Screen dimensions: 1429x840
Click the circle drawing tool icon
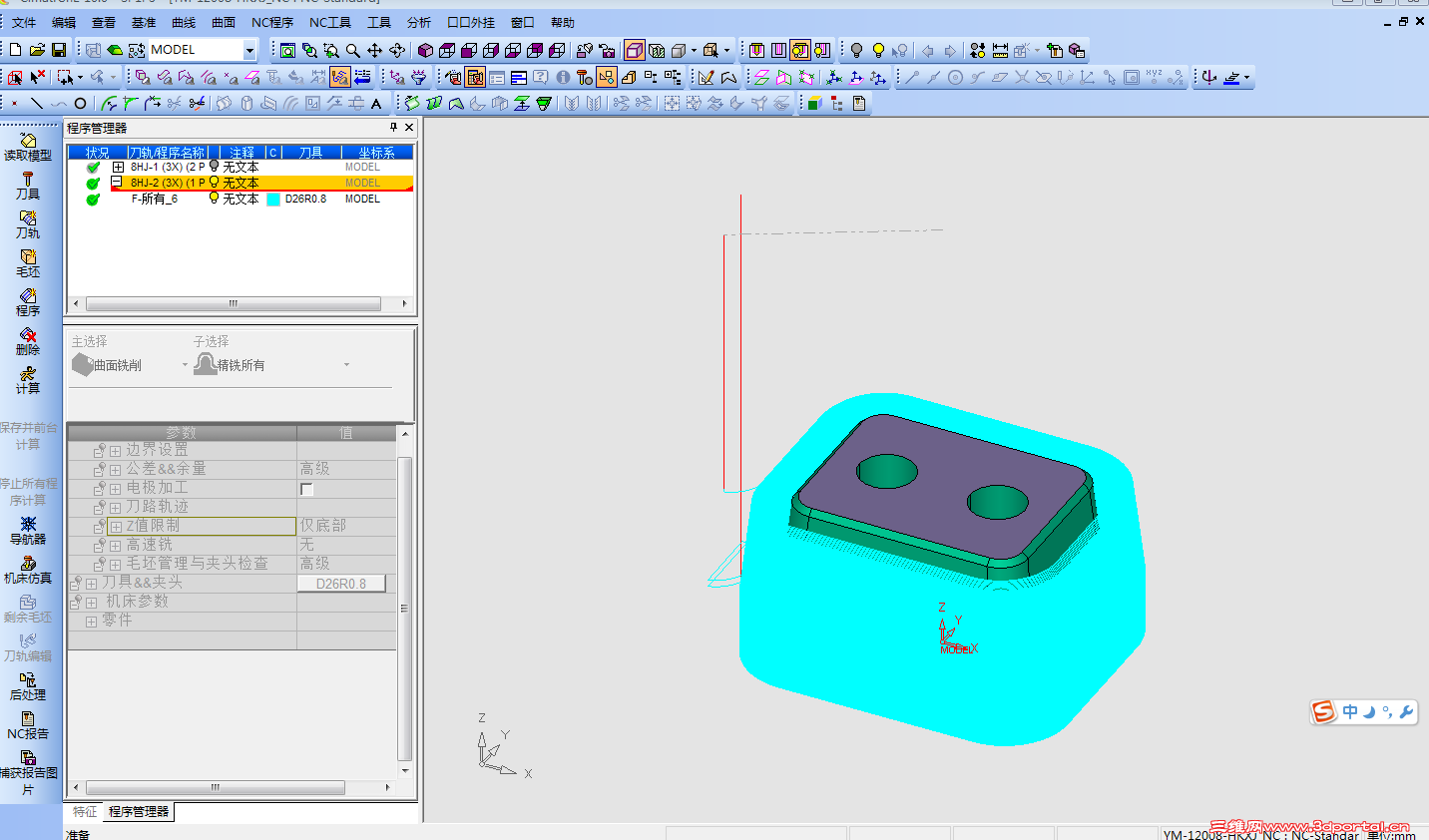point(81,103)
